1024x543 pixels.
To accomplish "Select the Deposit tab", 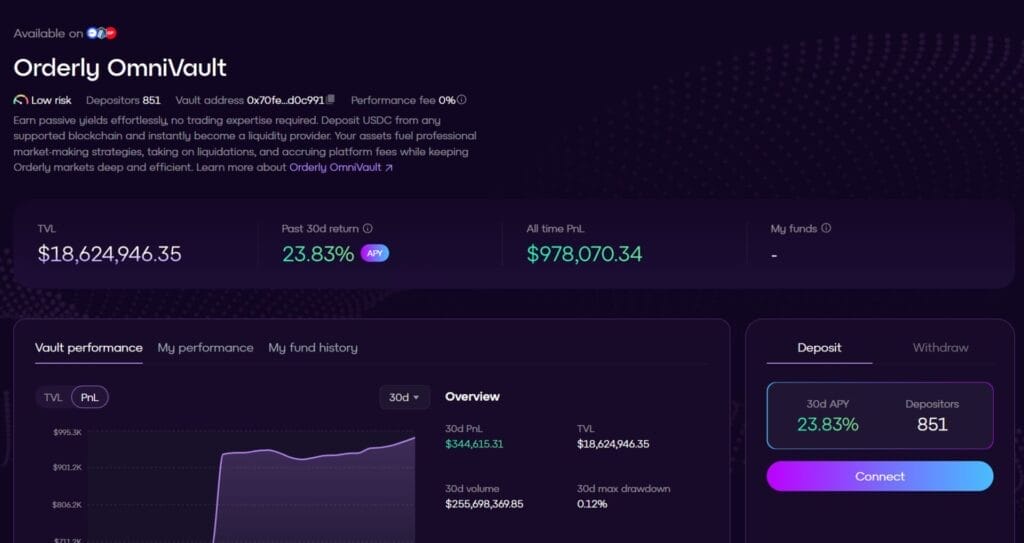I will [819, 348].
